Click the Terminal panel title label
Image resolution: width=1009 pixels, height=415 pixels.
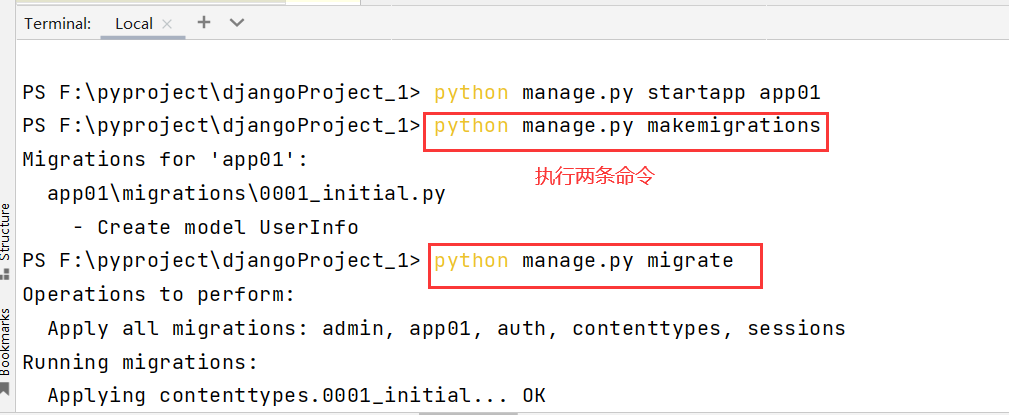(x=58, y=23)
